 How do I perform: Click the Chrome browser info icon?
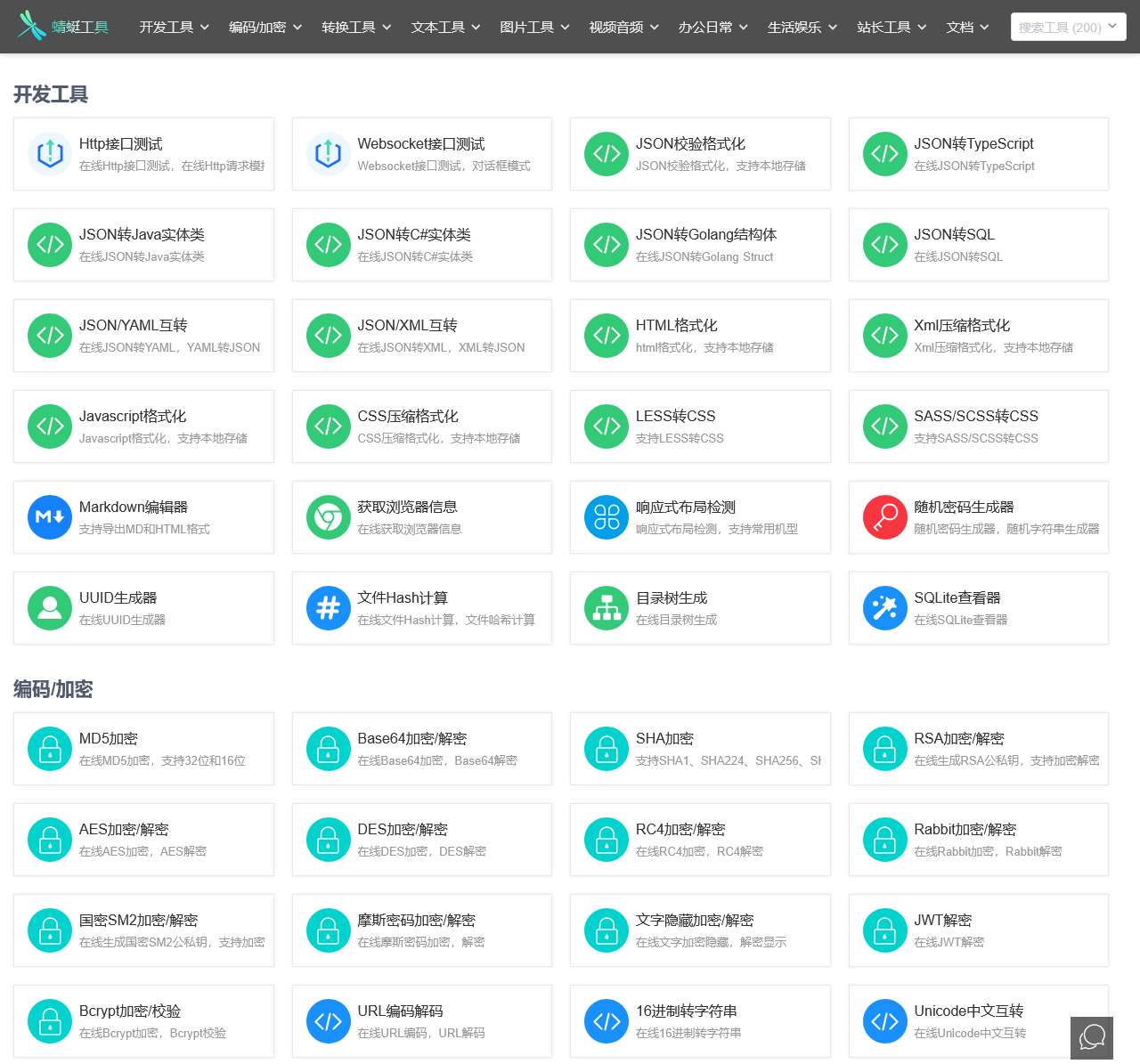tap(328, 517)
